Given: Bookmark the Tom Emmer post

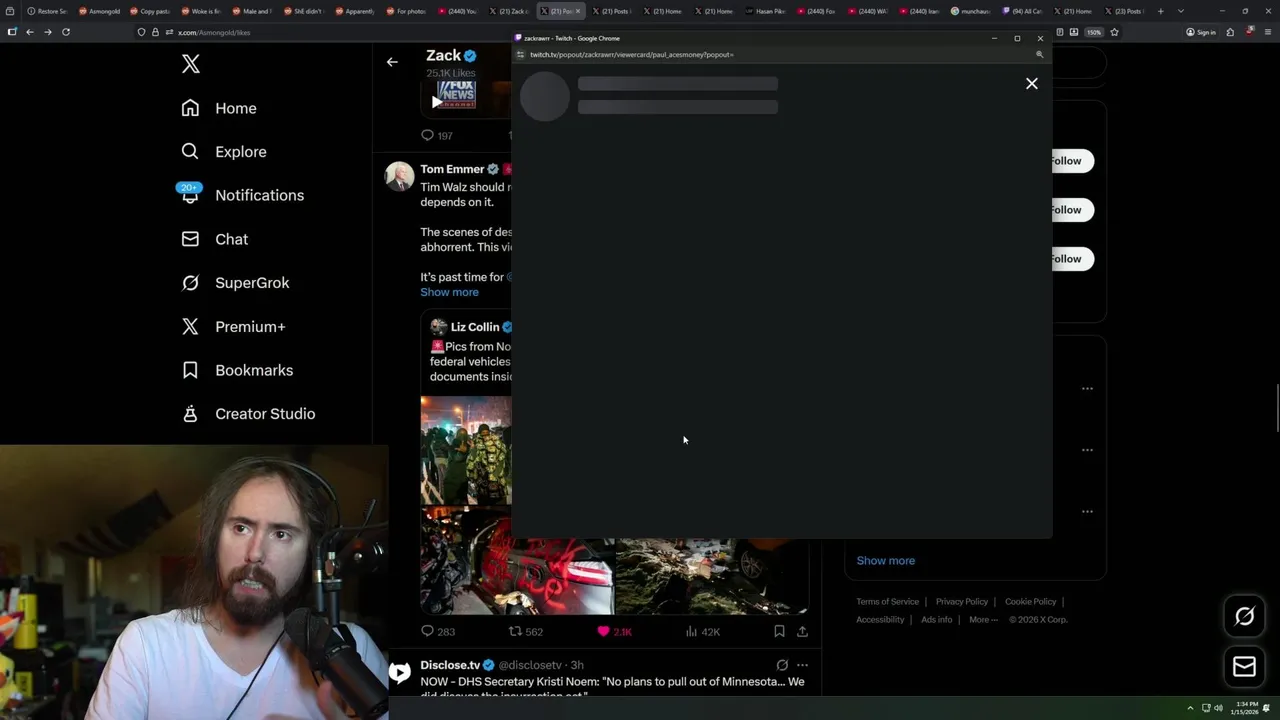Looking at the screenshot, I should click(779, 632).
